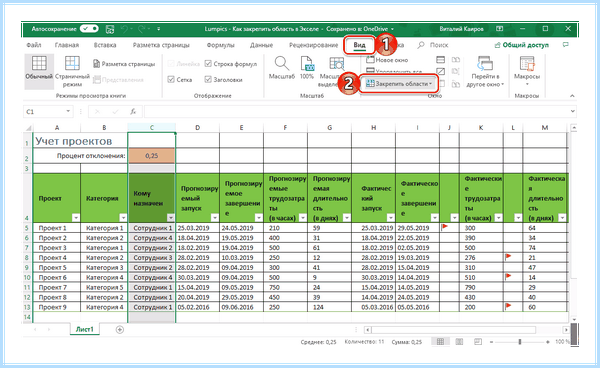
Task: Click cell Проект 6
Action: (57, 277)
